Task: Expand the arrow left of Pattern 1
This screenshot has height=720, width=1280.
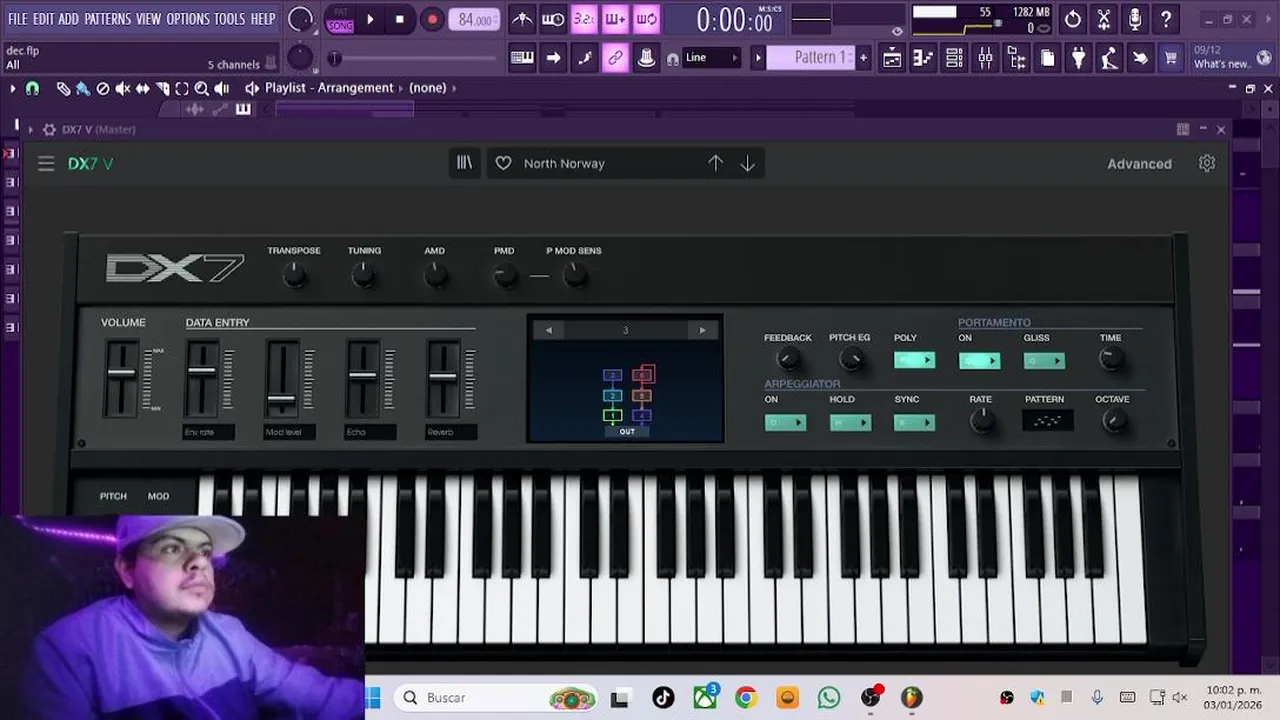Action: pyautogui.click(x=758, y=58)
